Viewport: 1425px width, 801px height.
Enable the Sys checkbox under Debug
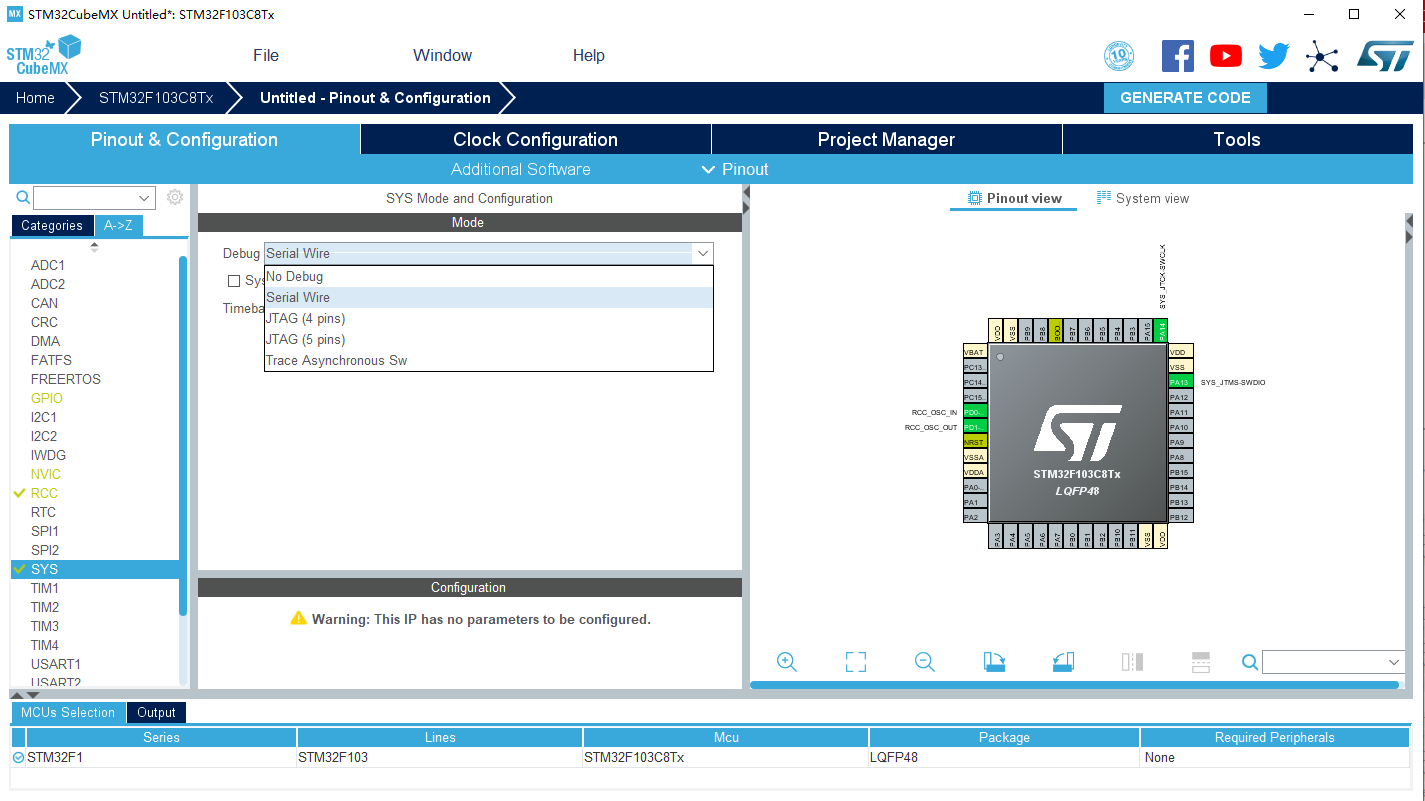235,281
